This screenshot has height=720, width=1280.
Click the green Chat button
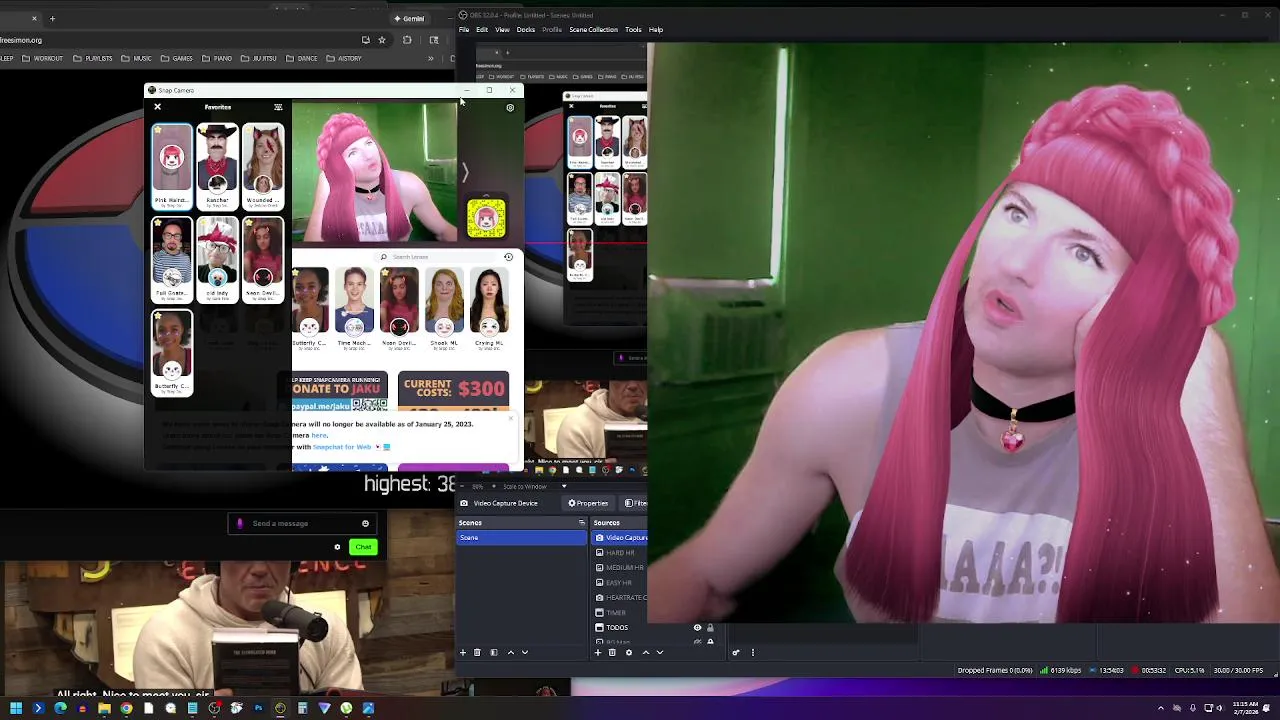tap(363, 547)
